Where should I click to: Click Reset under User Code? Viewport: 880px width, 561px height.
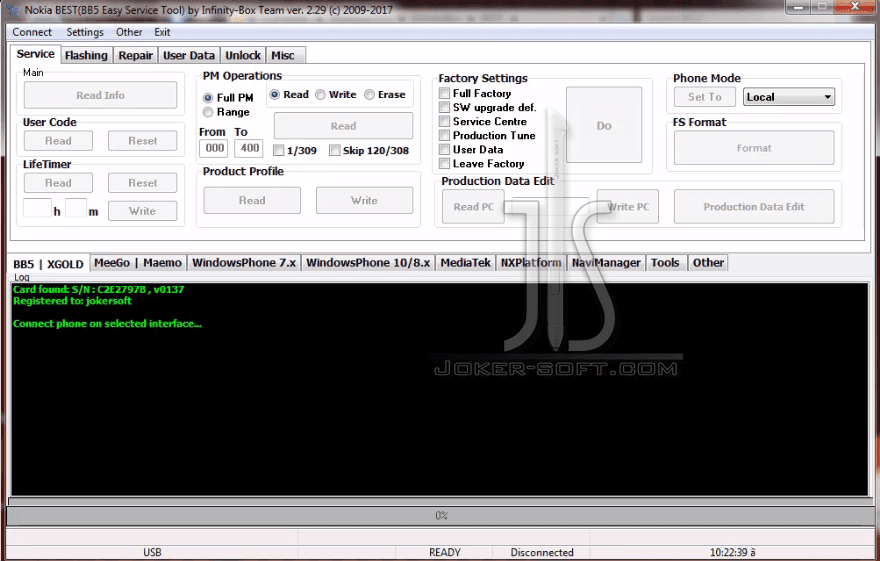(x=143, y=141)
